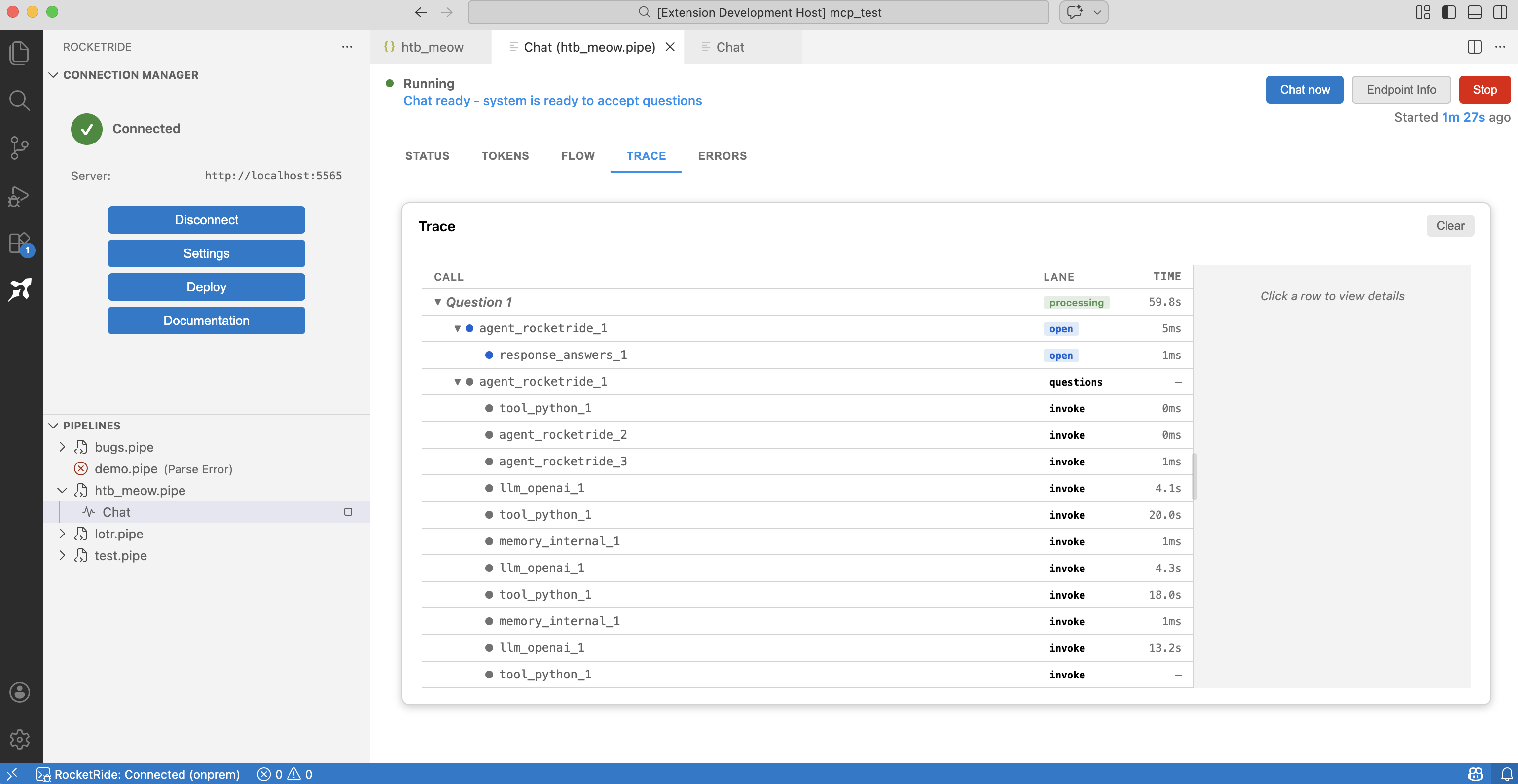The image size is (1518, 784).
Task: Open the Source Control icon
Action: [x=19, y=148]
